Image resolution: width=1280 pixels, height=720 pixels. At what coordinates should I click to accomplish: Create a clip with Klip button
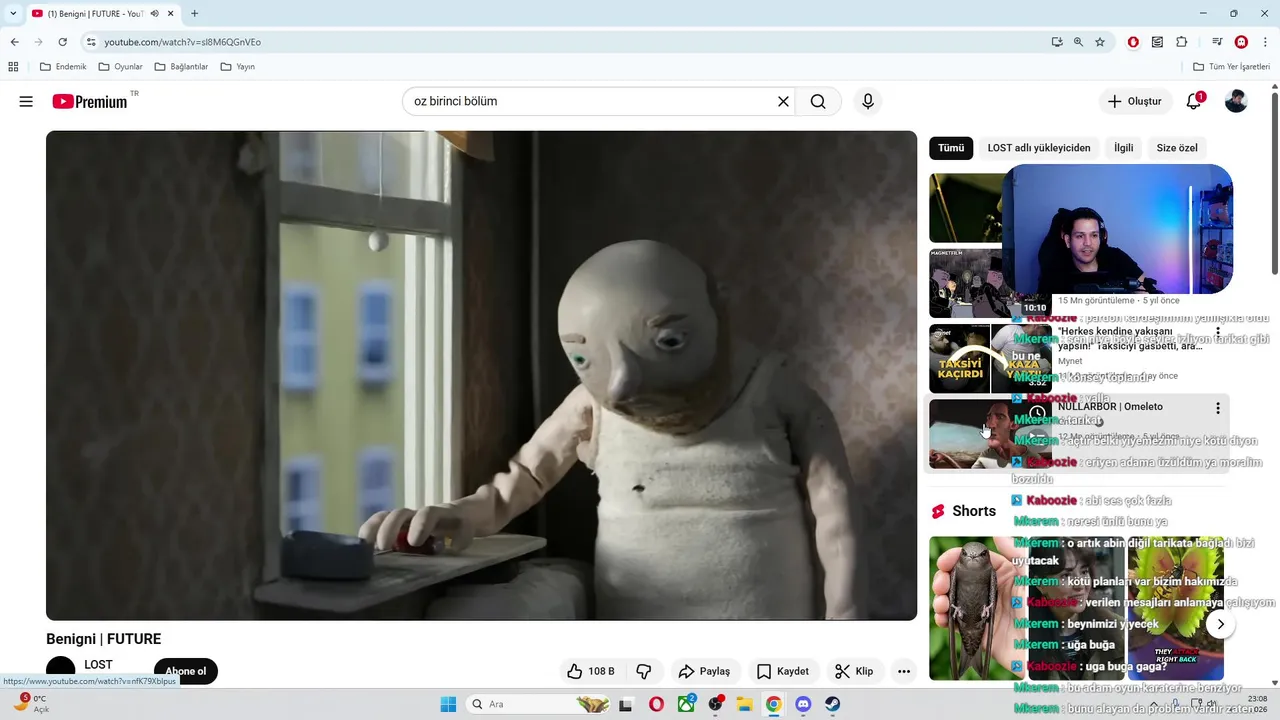coord(854,671)
